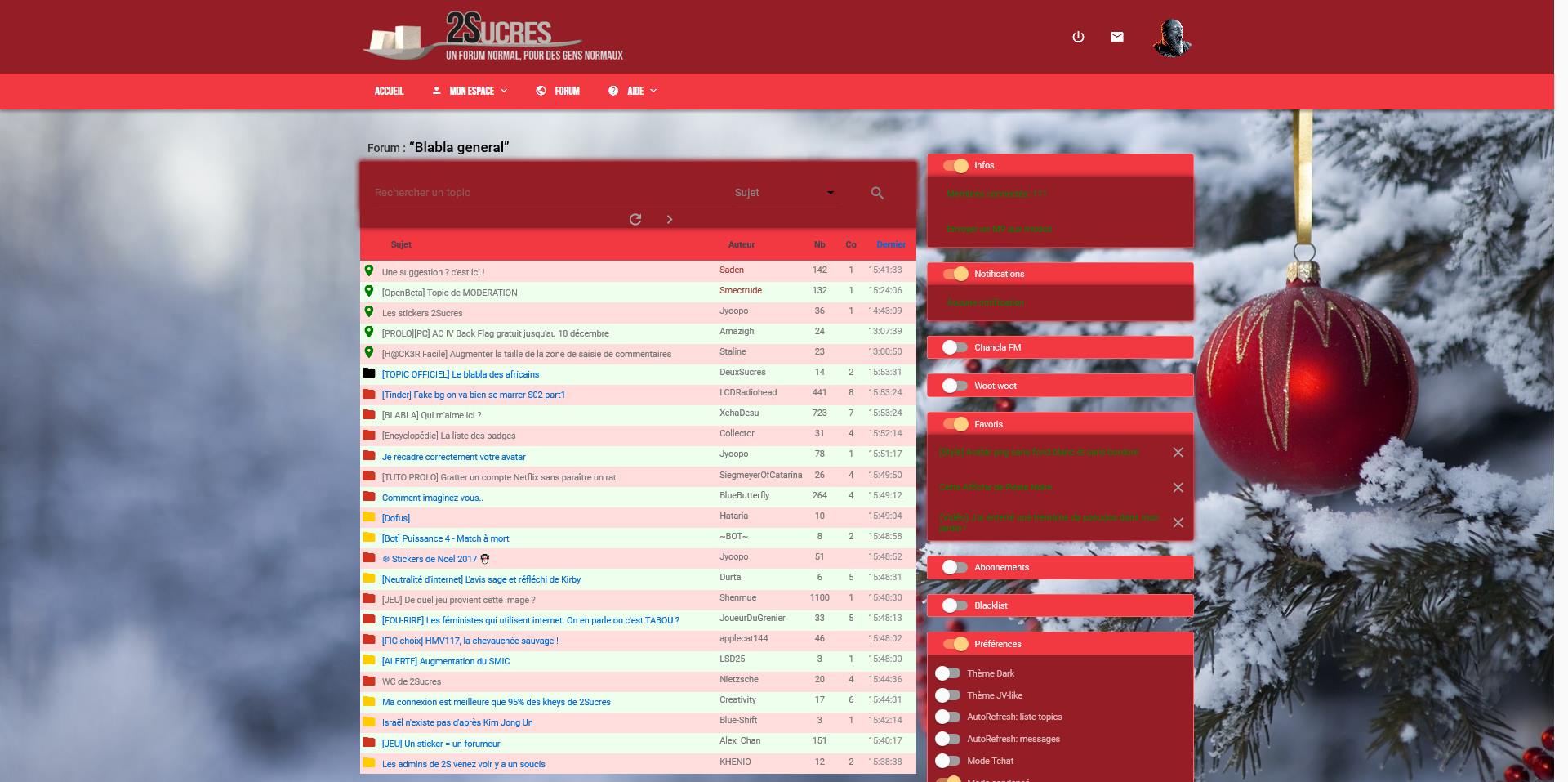Viewport: 1568px width, 782px height.
Task: Click pin icon beside 'Une suggestion ? c'est ici !'
Action: coord(369,270)
